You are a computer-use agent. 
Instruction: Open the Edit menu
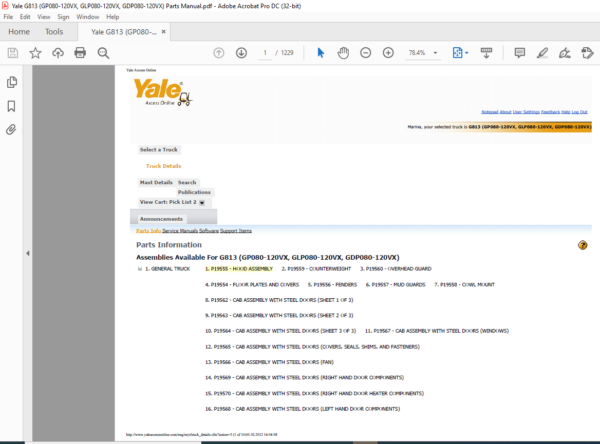coord(25,17)
